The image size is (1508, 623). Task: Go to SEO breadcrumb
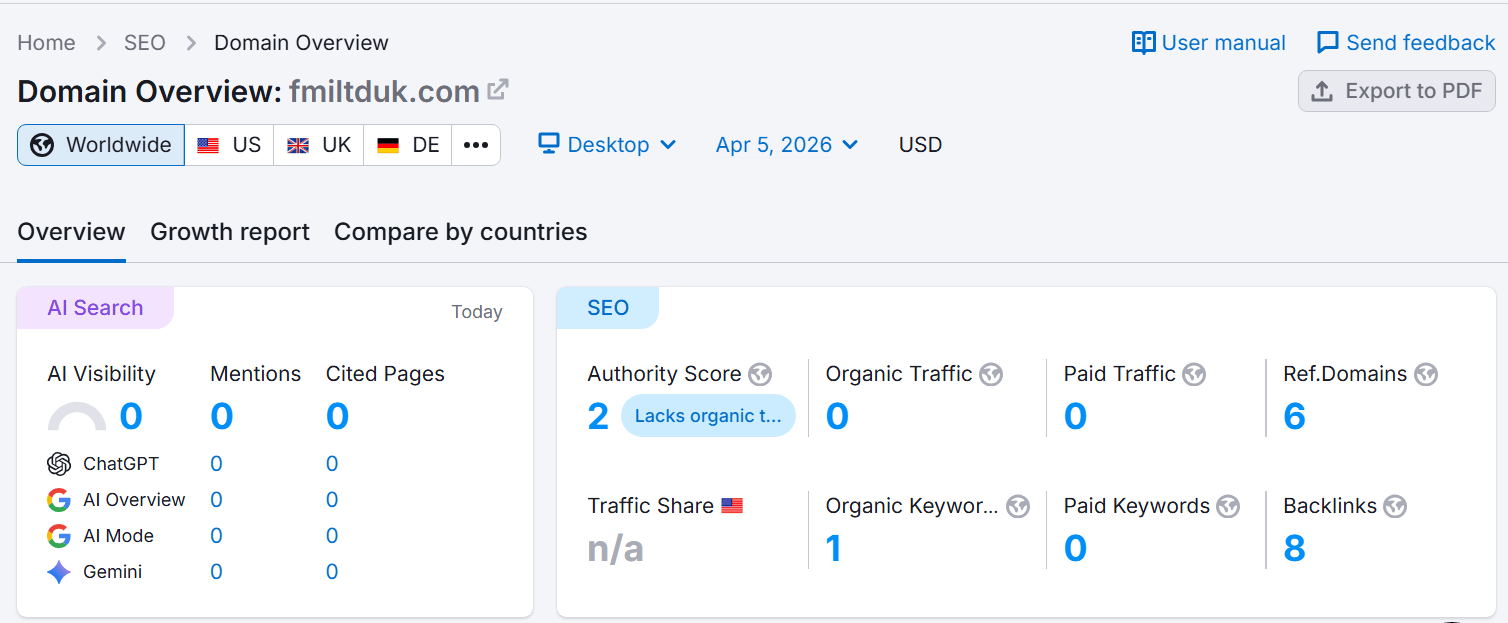[x=145, y=43]
